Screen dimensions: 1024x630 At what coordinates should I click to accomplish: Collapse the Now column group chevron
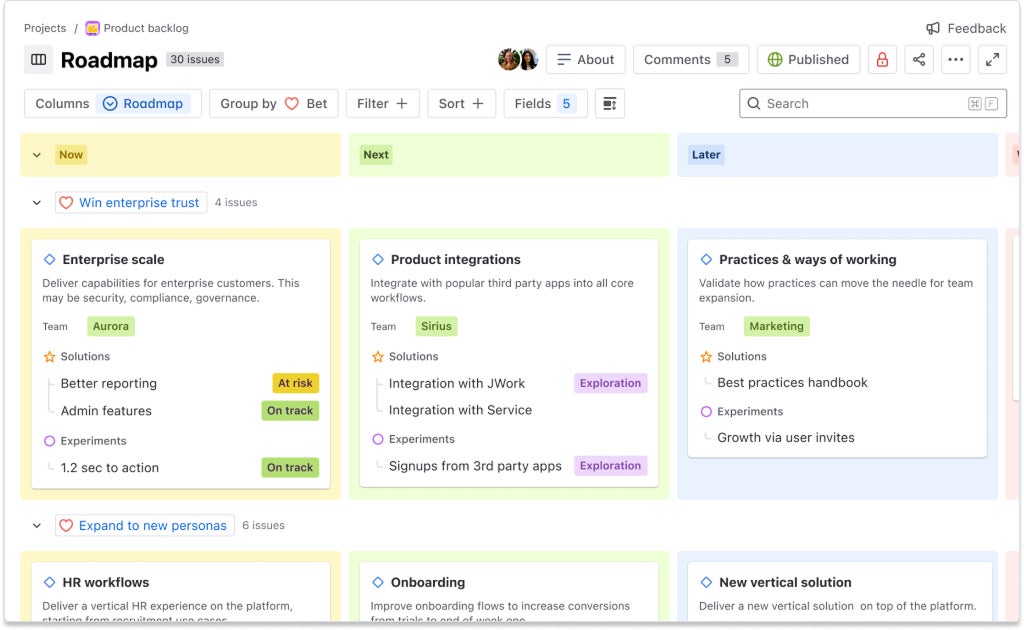[37, 155]
